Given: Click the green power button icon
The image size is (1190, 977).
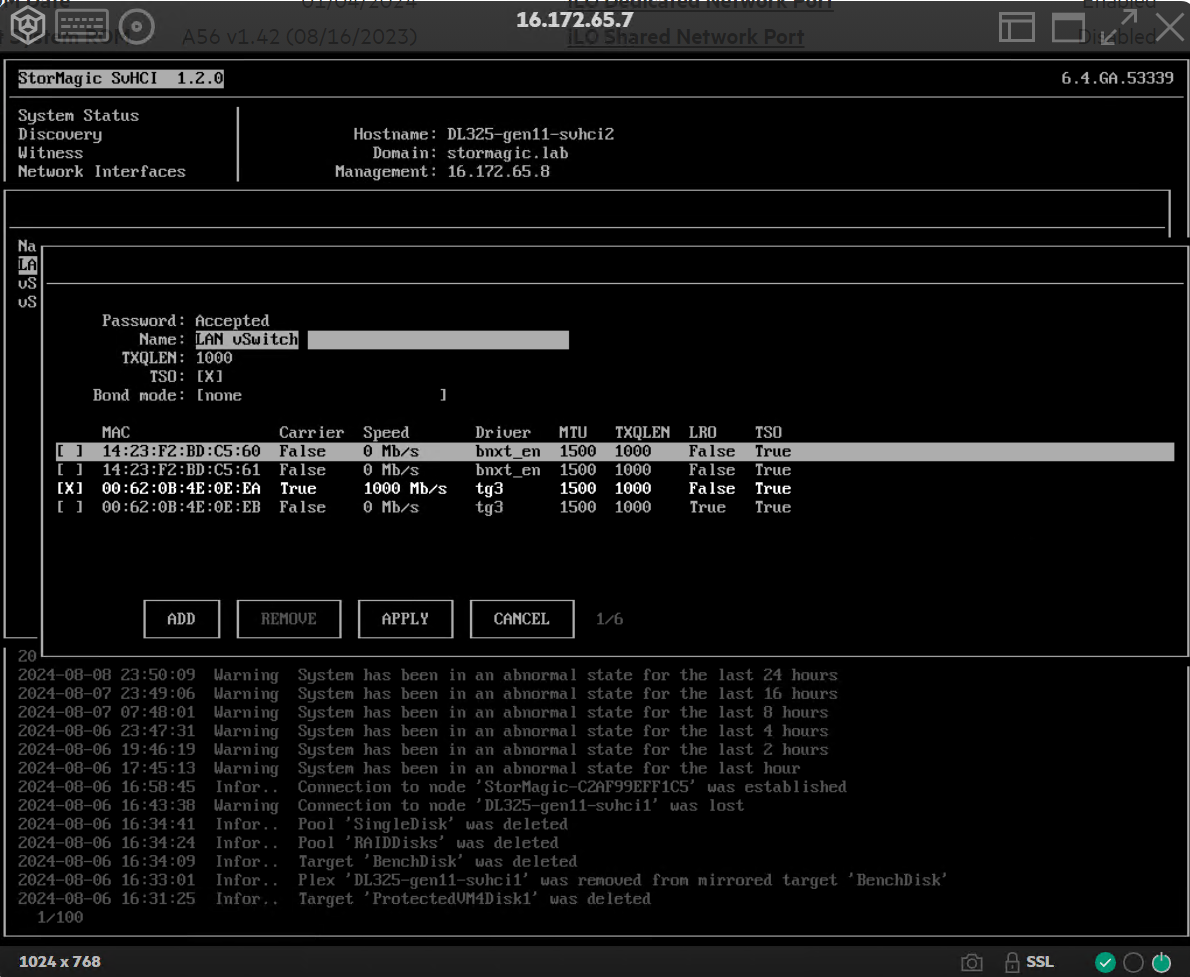Looking at the screenshot, I should (1161, 963).
